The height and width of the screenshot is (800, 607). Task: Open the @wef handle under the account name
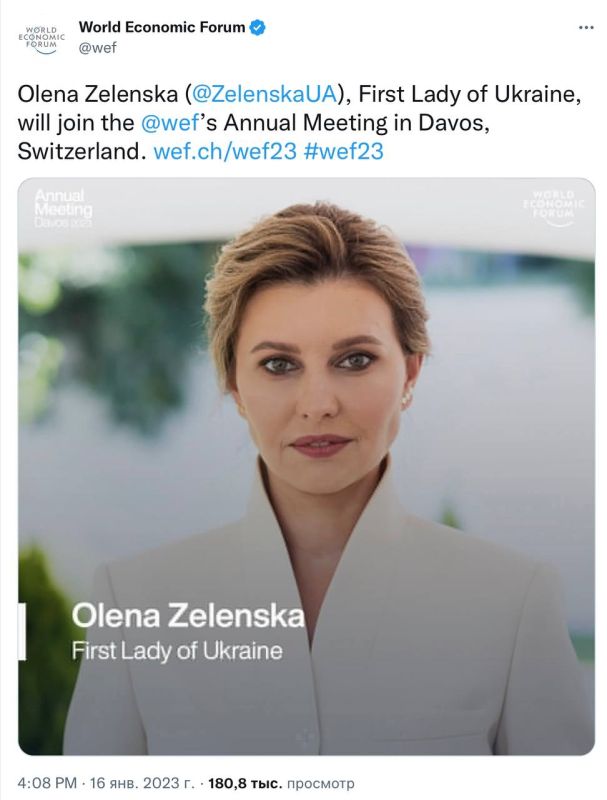[x=97, y=47]
